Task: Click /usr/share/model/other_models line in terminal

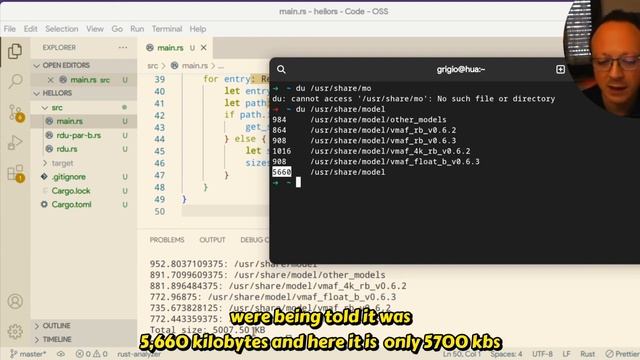Action: (x=359, y=120)
